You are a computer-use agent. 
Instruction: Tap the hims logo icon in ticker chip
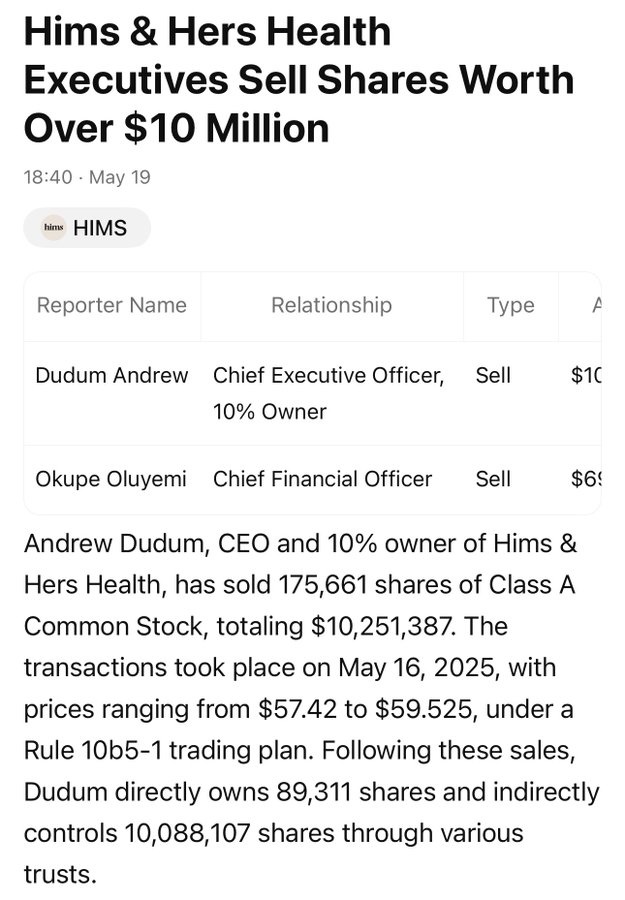(x=53, y=227)
